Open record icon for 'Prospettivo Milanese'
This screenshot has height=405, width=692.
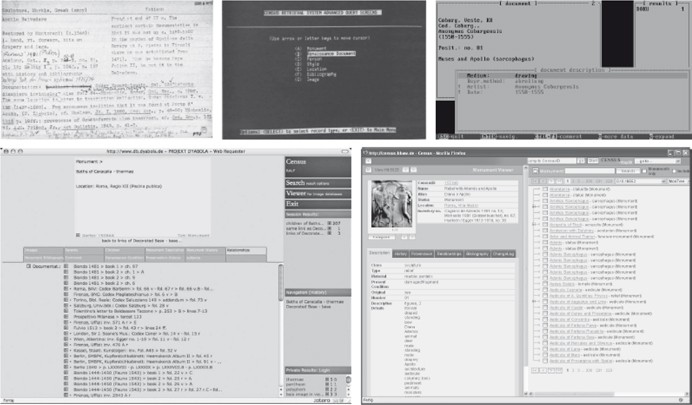click(x=66, y=317)
